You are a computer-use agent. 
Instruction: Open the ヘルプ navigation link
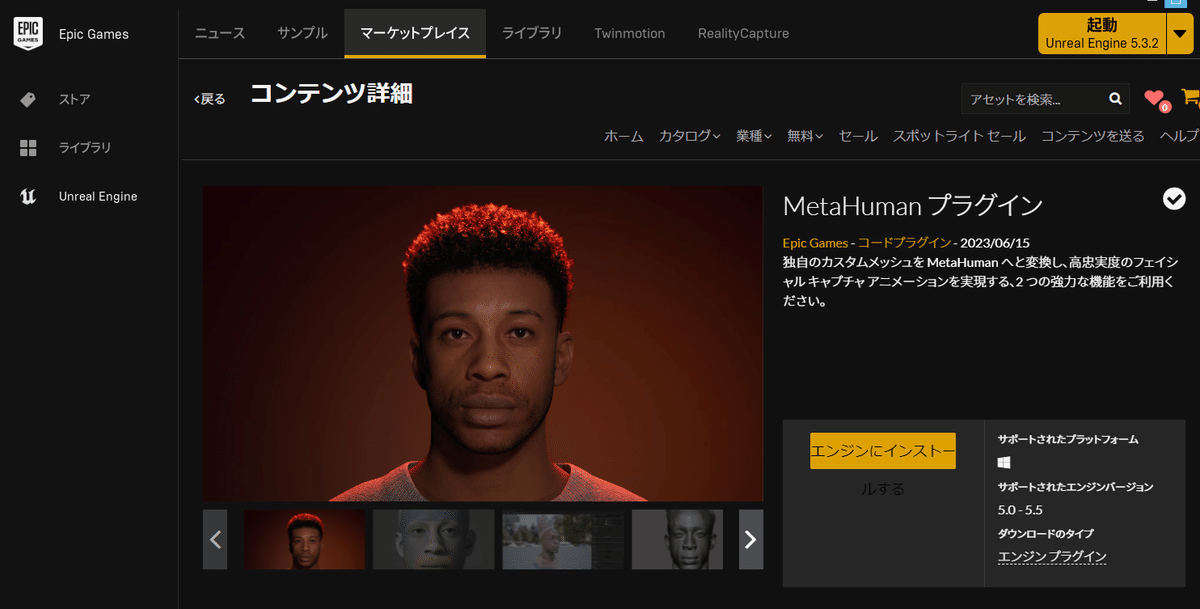coord(1180,136)
